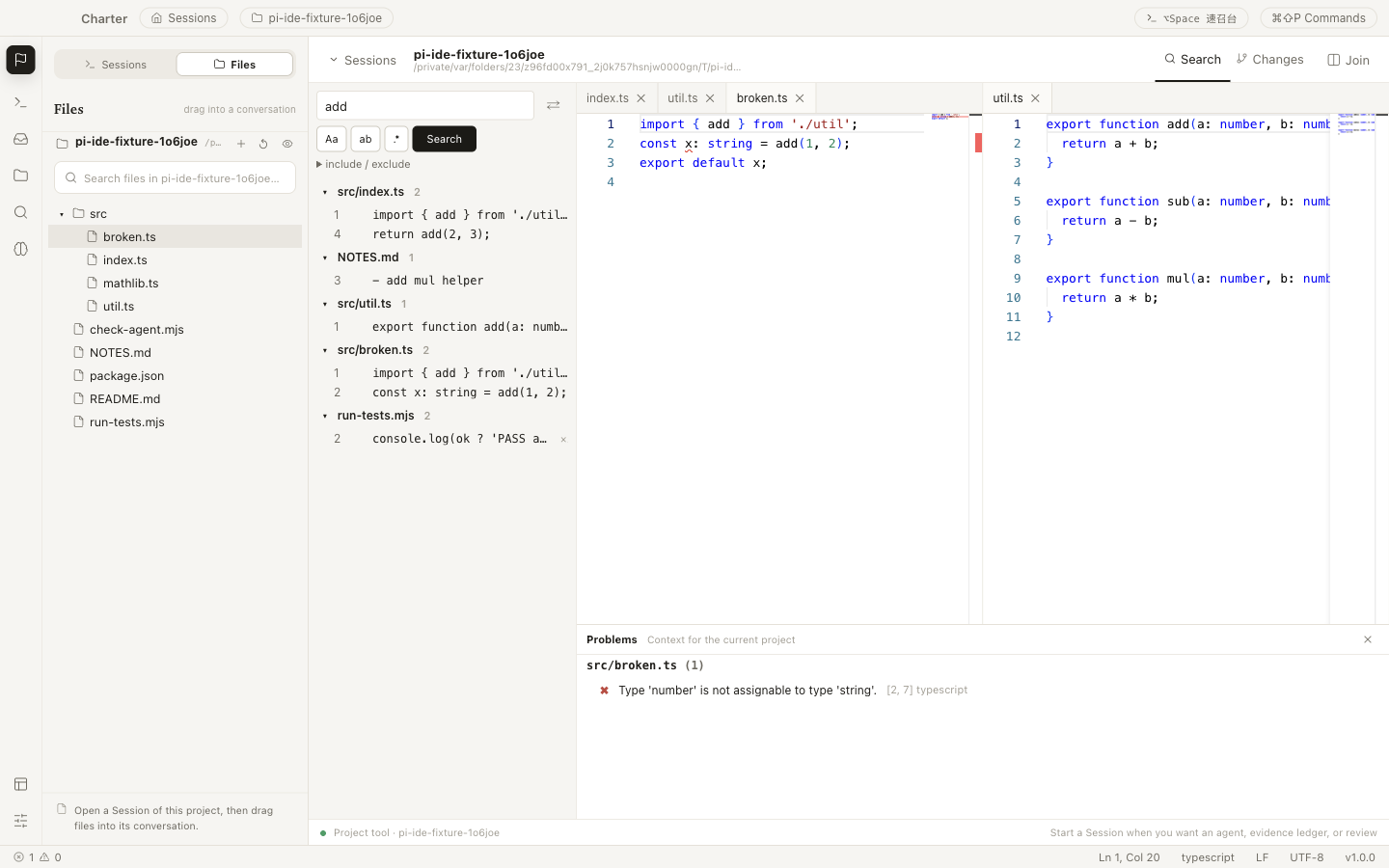Collapse NOTES.md search results group

[325, 258]
